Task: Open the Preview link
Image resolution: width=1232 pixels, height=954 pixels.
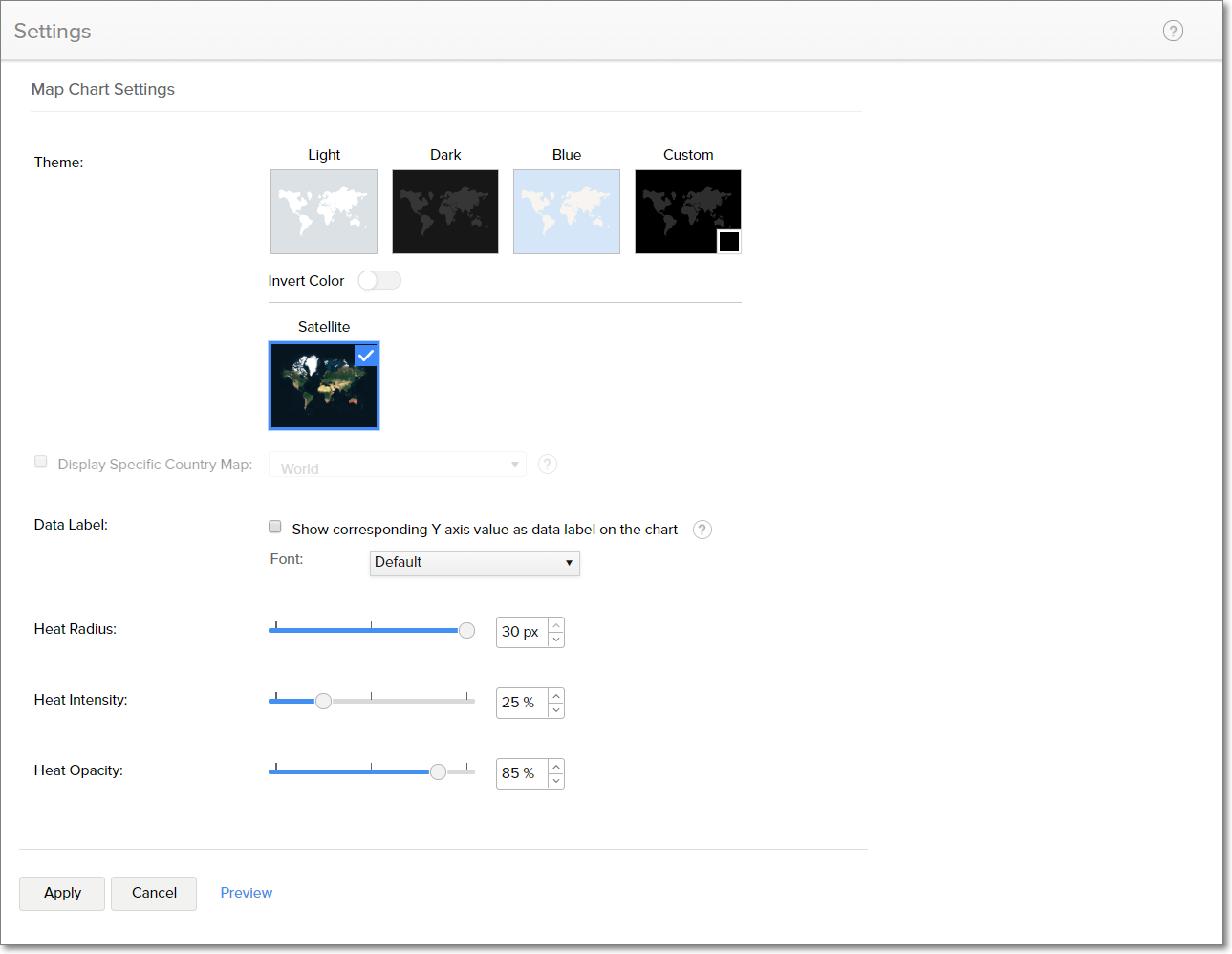Action: coord(247,893)
